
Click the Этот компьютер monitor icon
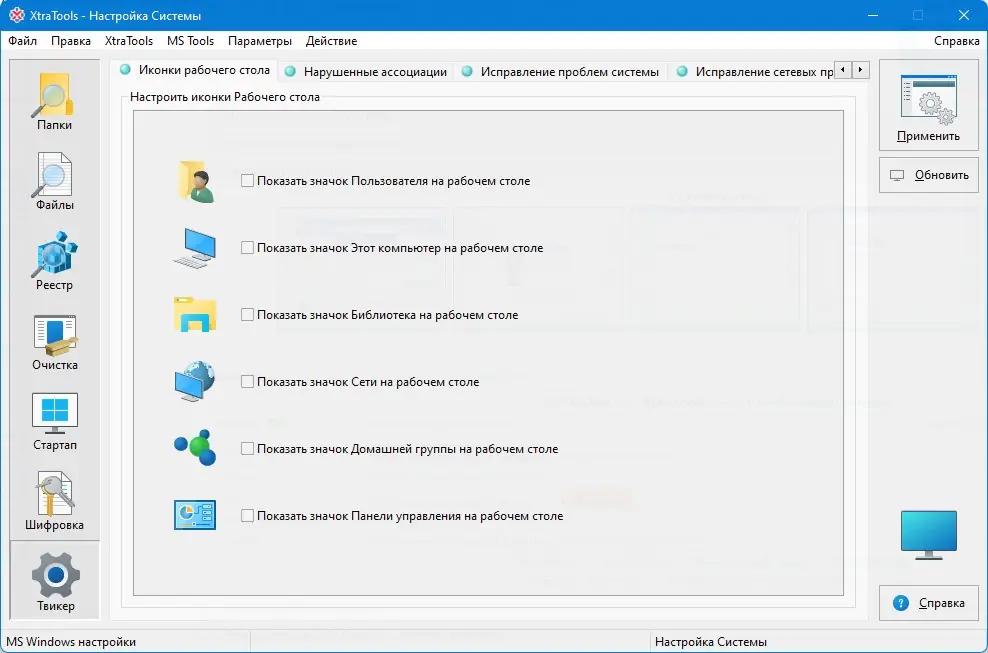click(195, 248)
